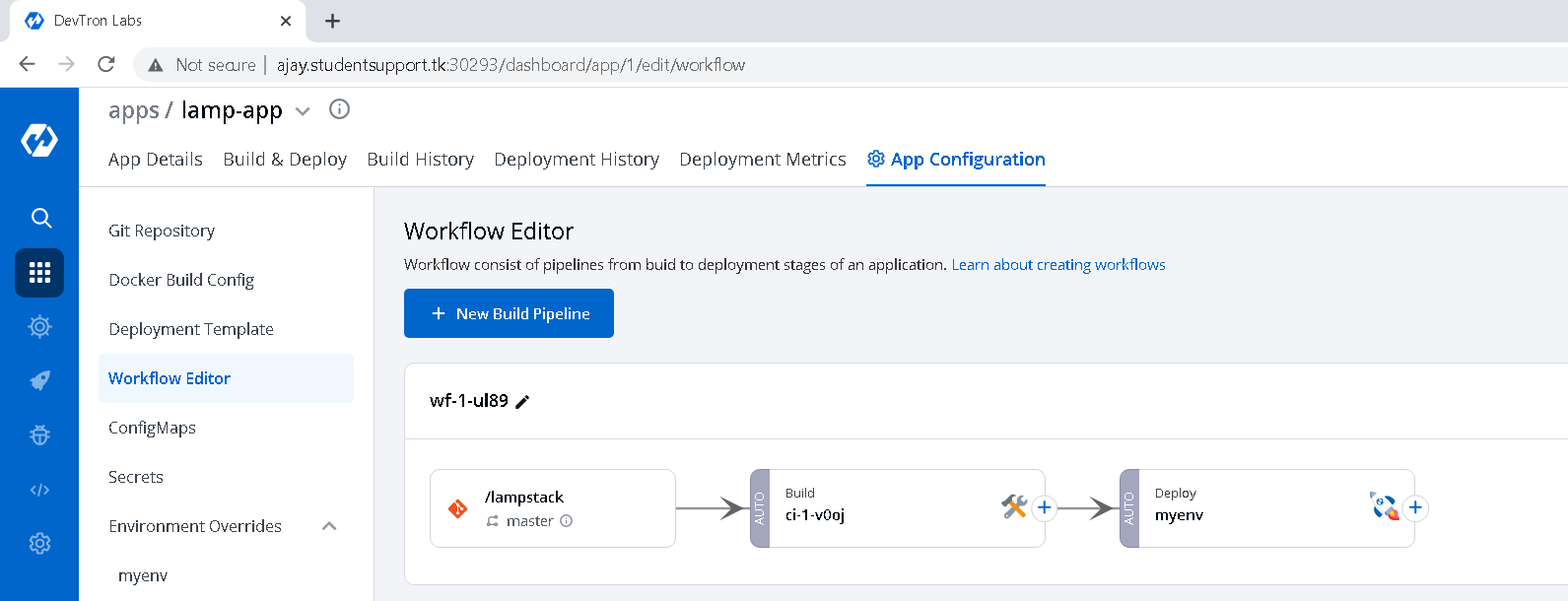1568x601 pixels.
Task: Click the Devtron logo in sidebar
Action: tap(39, 140)
